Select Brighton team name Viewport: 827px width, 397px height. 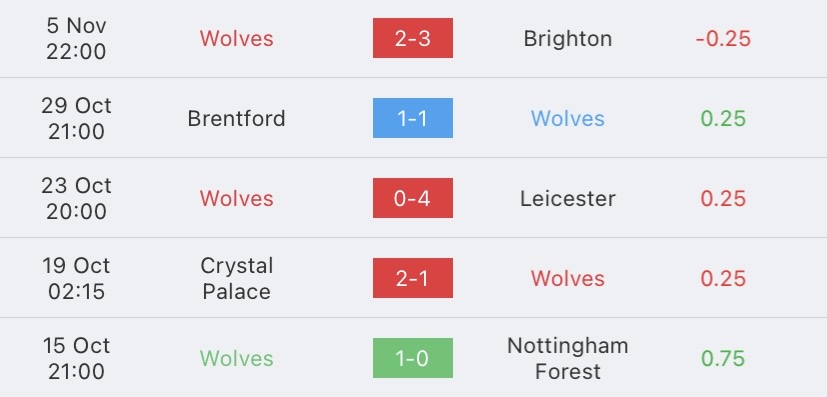[x=568, y=39]
